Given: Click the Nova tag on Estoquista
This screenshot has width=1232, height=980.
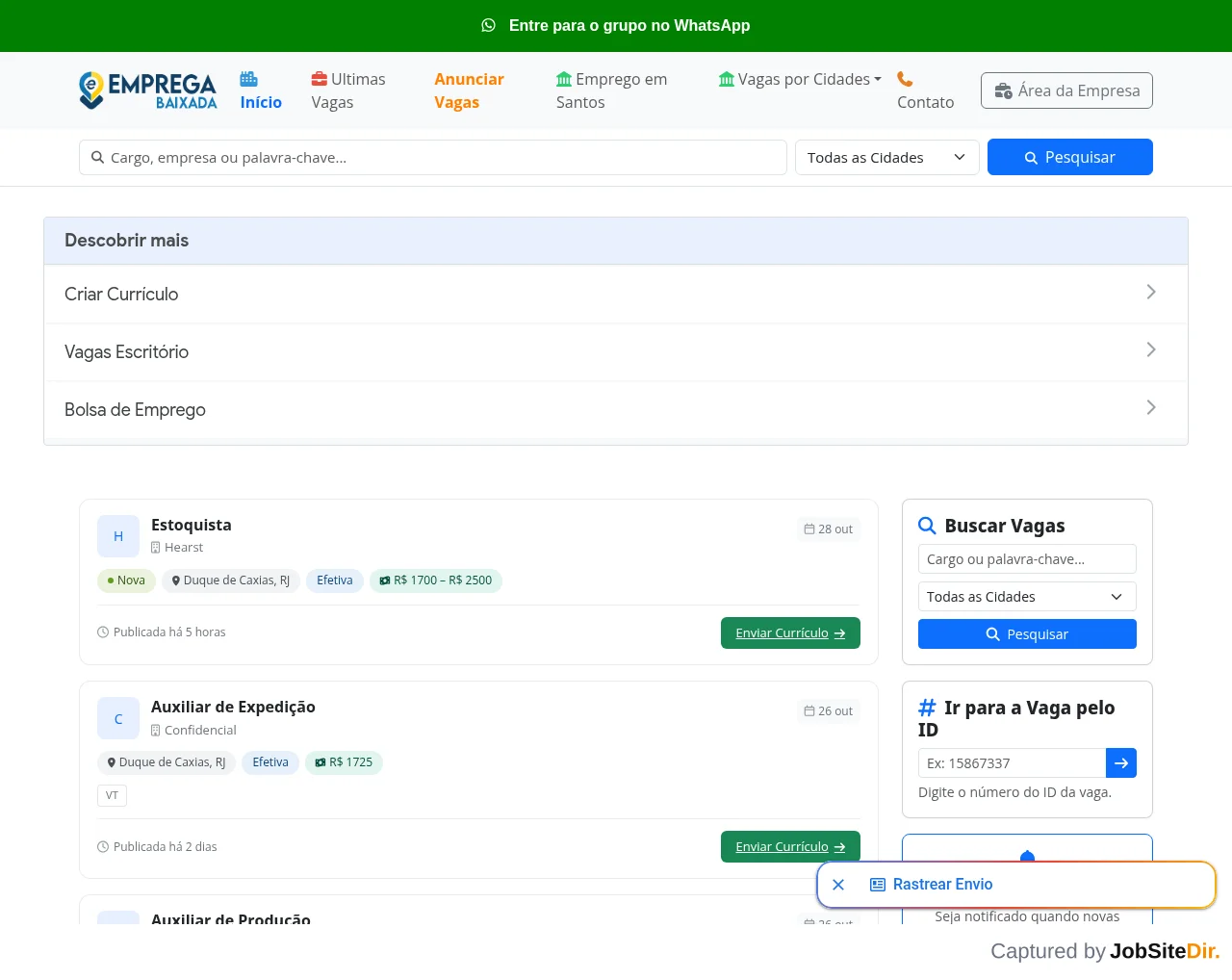Looking at the screenshot, I should click(126, 580).
